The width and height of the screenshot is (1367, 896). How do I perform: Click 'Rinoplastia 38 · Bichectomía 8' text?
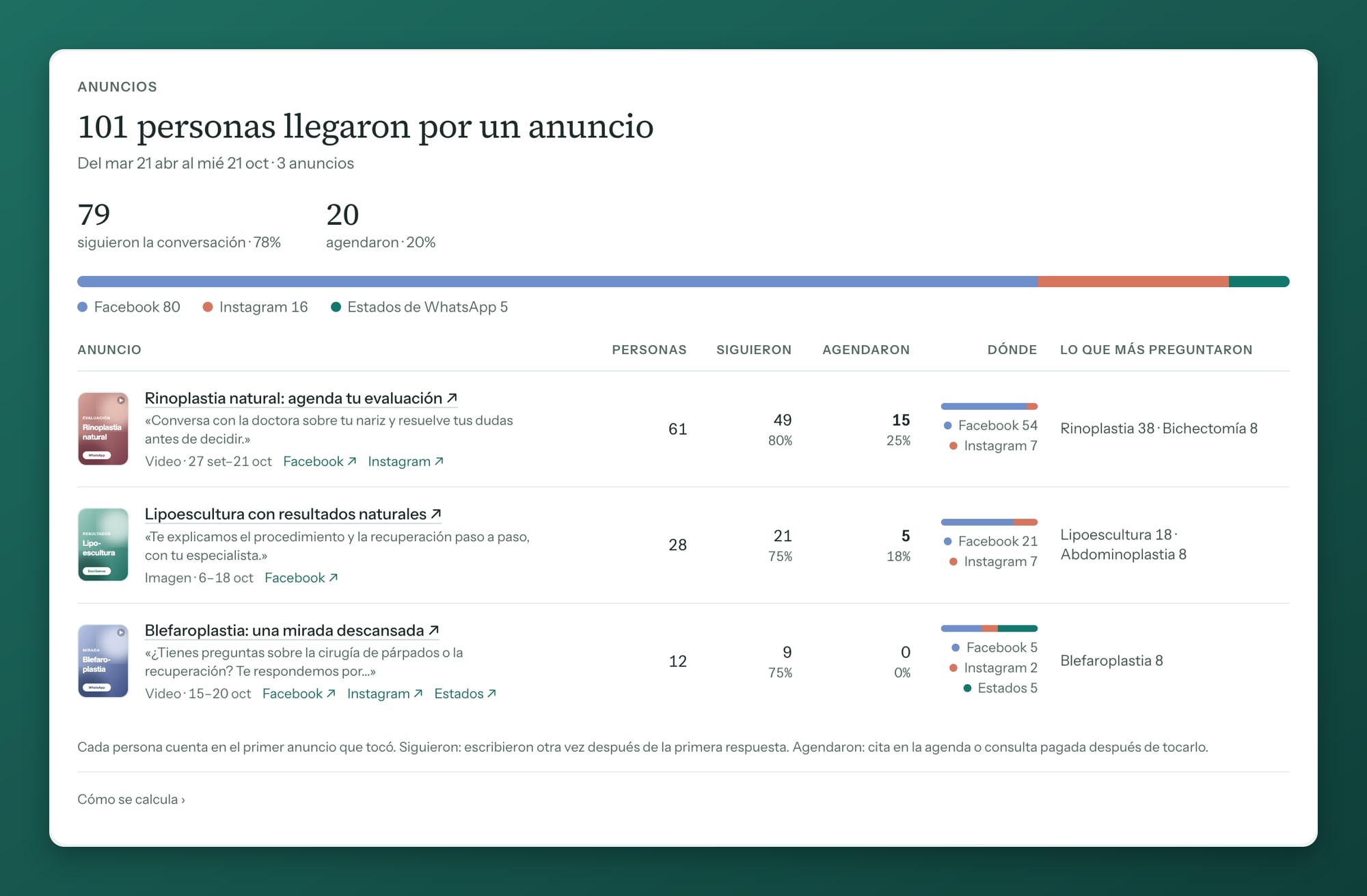pos(1159,429)
